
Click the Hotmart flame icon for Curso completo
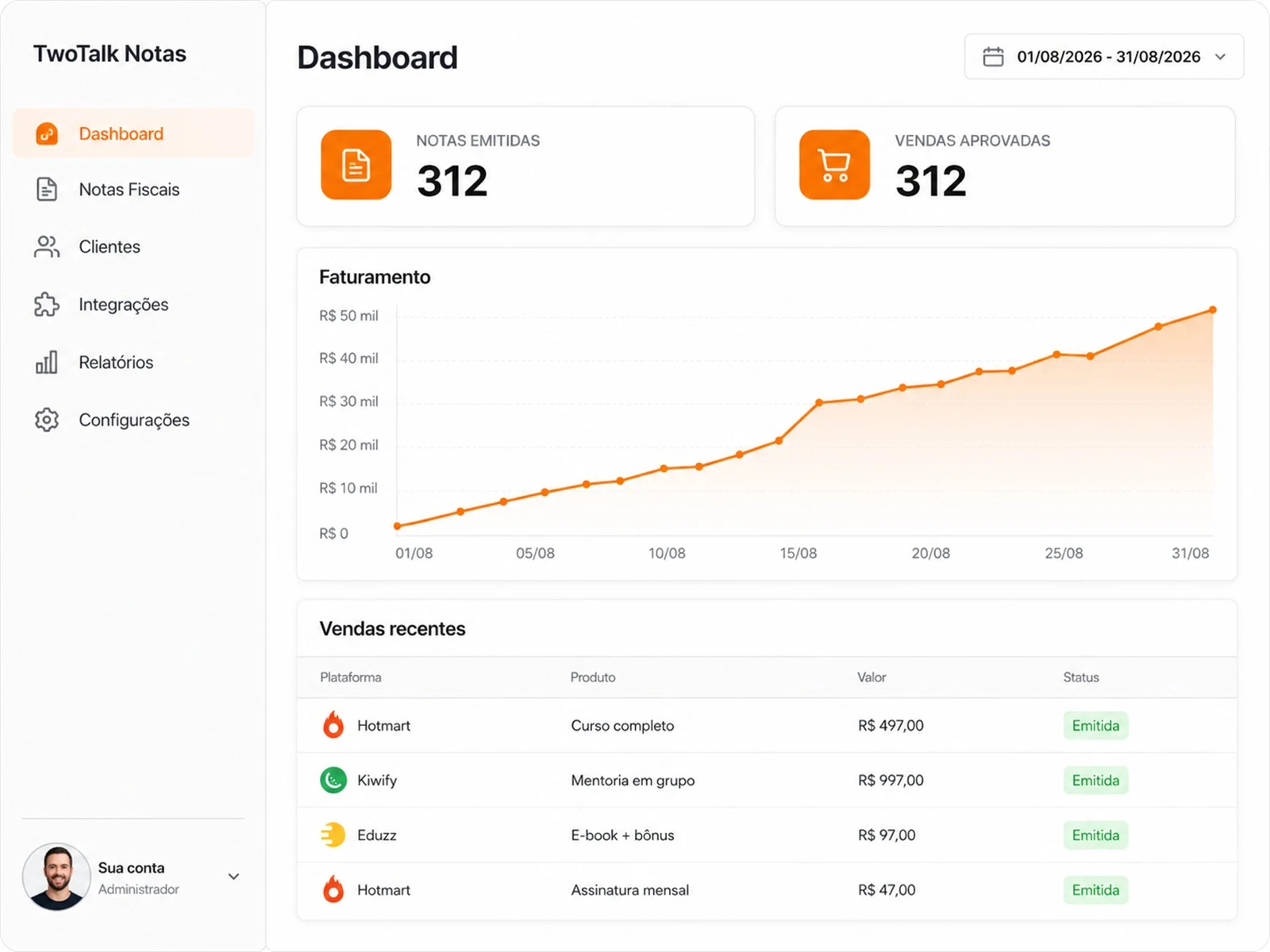tap(333, 725)
